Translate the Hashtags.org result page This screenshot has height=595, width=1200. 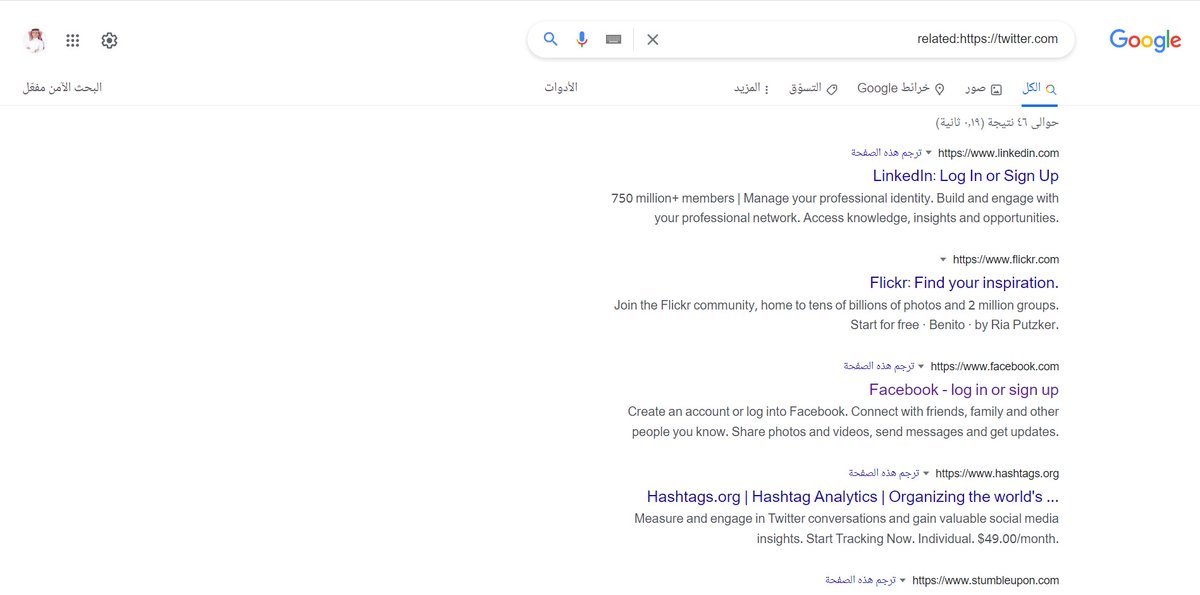click(883, 473)
